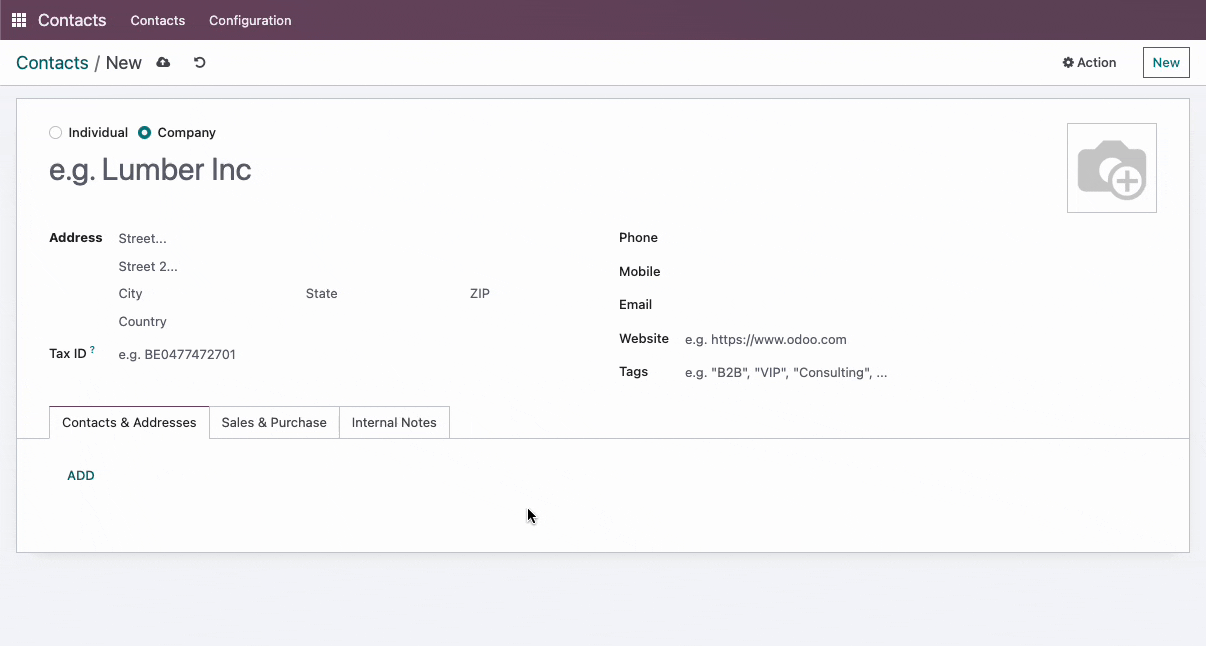Click the ADD button
This screenshot has width=1206, height=646.
(x=81, y=476)
